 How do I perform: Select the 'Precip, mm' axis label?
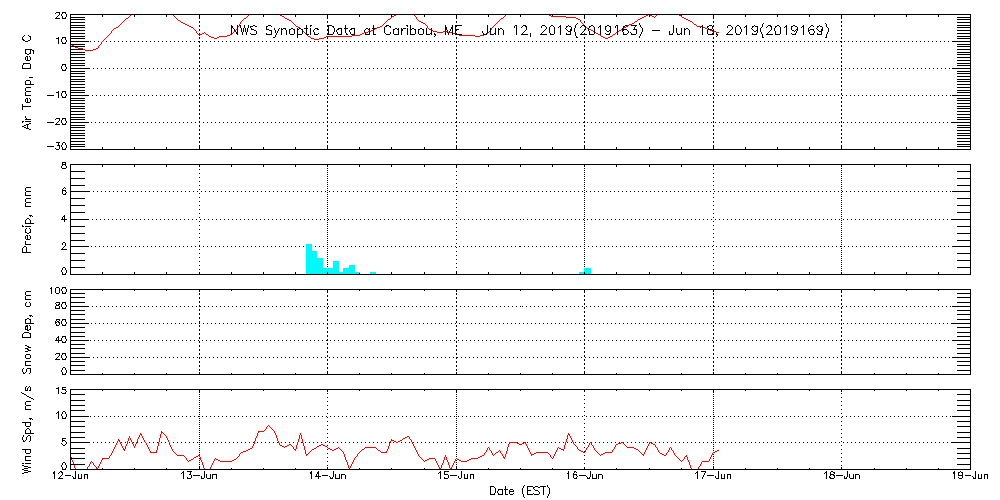pos(28,219)
